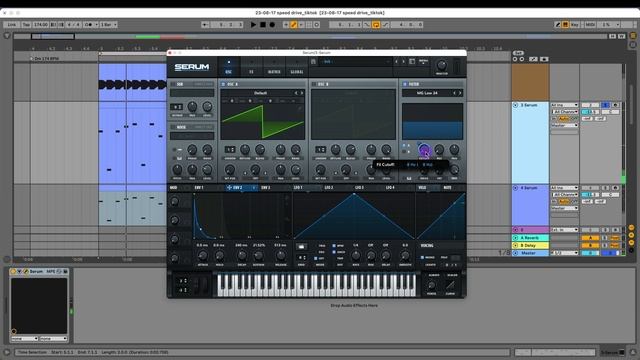
Task: Choose next filter type after MG Low 24
Action: pyautogui.click(x=460, y=93)
